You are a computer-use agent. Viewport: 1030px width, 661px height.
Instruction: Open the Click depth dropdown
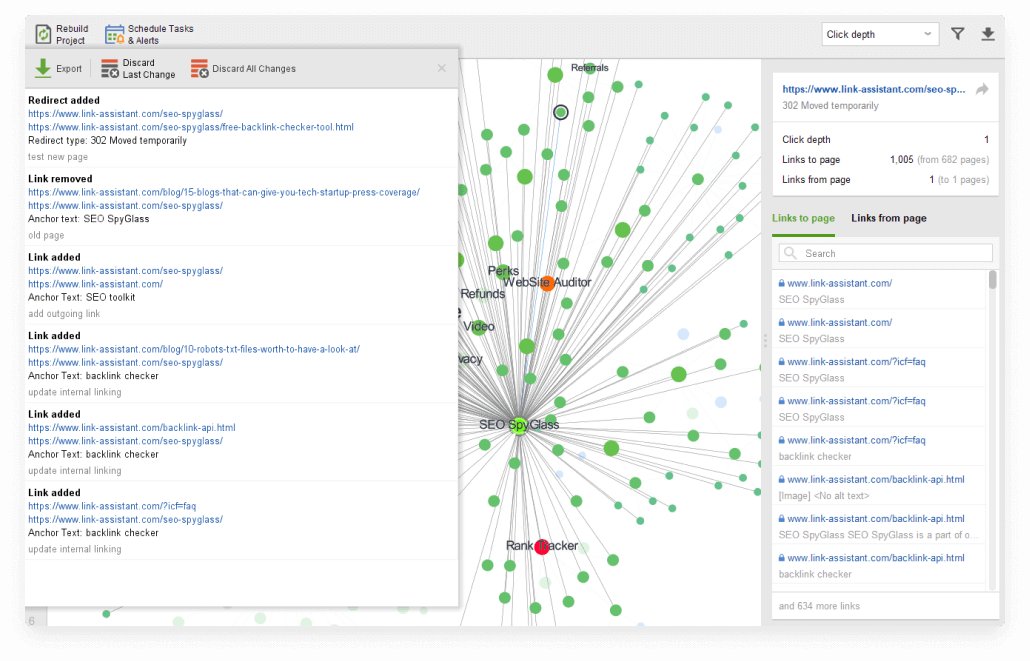tap(880, 34)
